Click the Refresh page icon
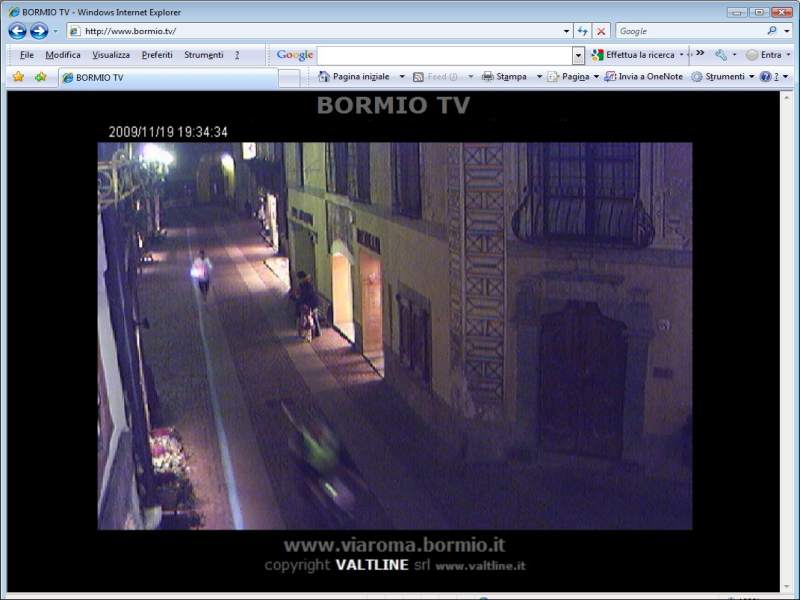 click(x=582, y=31)
